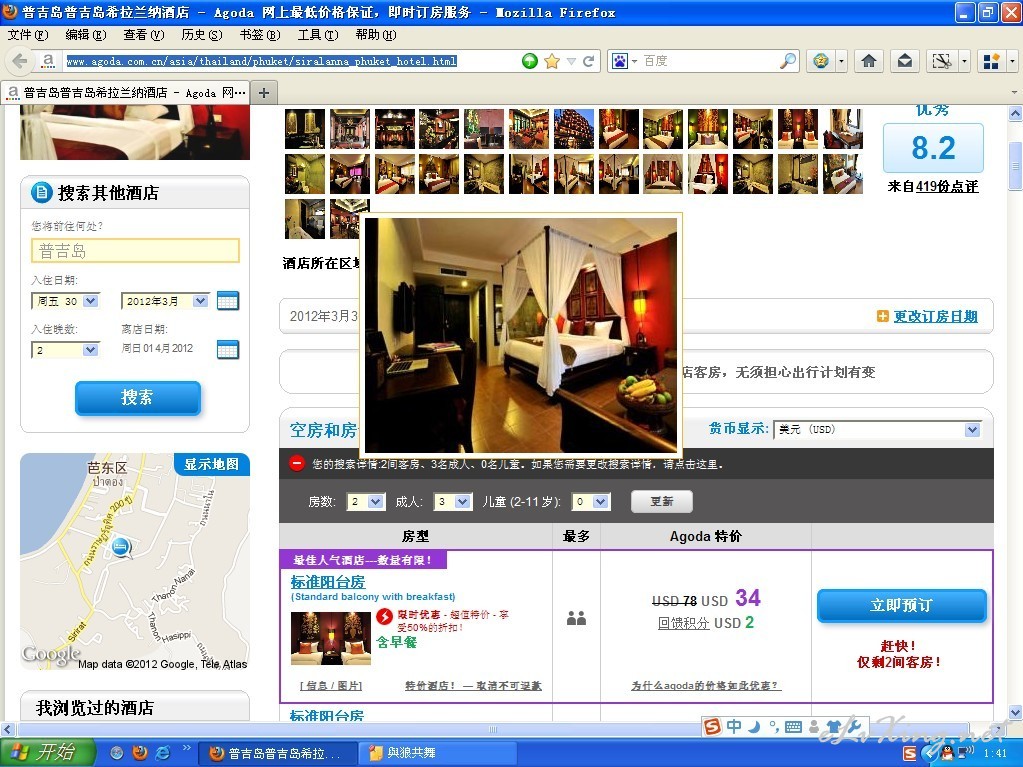This screenshot has height=767, width=1023.
Task: Click the 更新 update button
Action: click(x=662, y=501)
